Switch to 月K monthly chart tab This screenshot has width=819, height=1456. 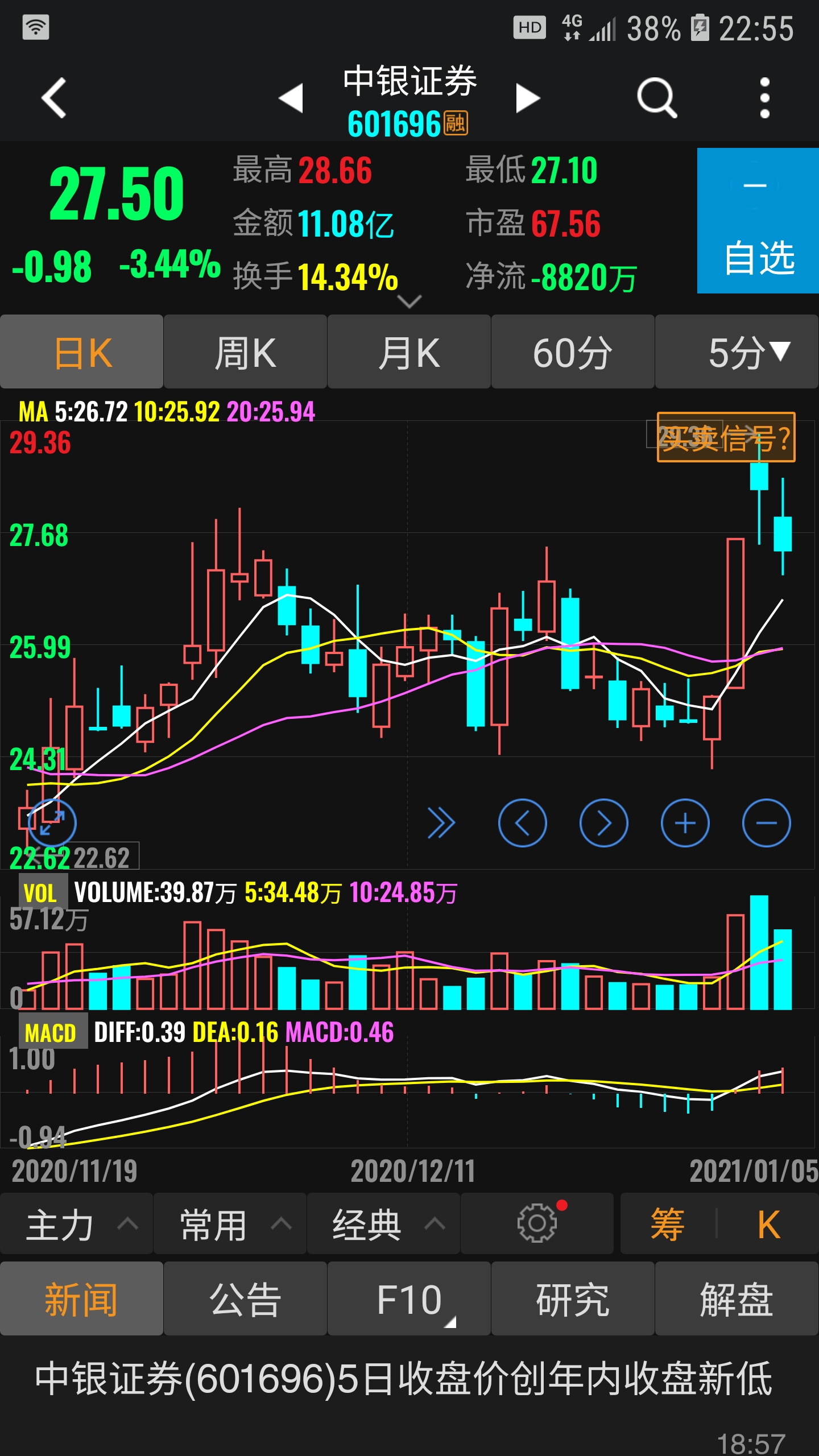point(409,351)
